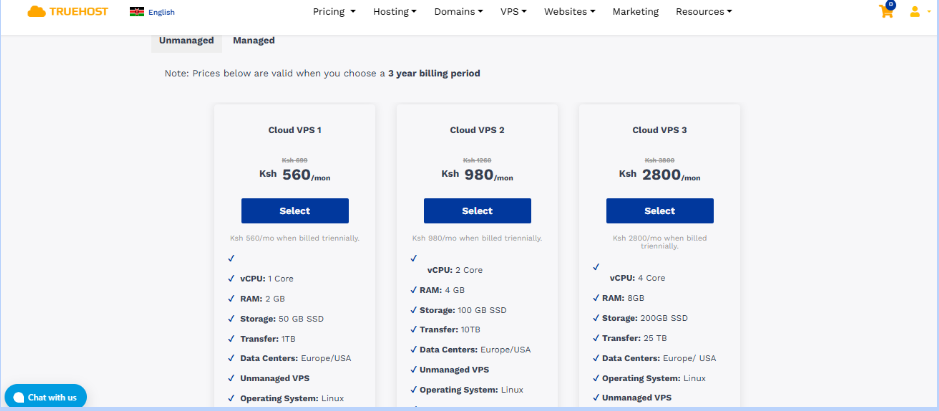Click the chat bubble icon
This screenshot has height=411, width=939.
point(17,397)
